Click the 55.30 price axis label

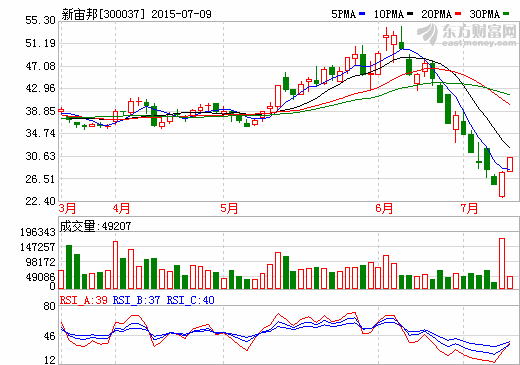click(x=40, y=20)
